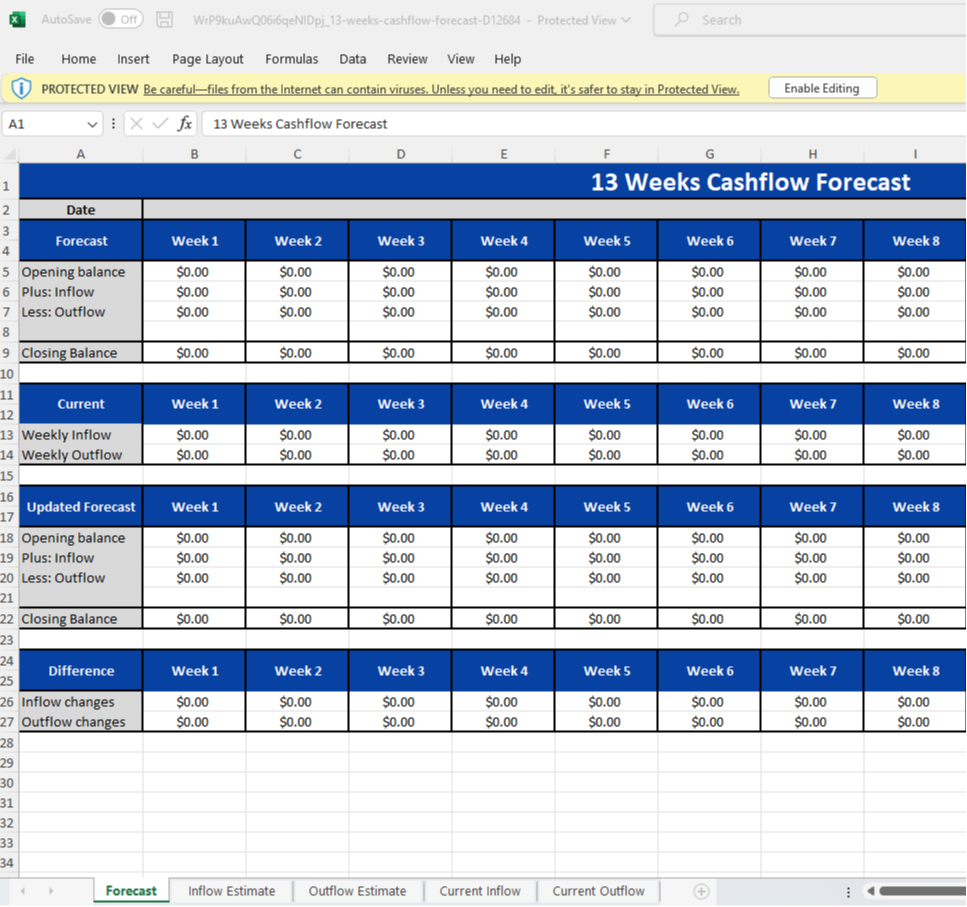Click the Search magnifier icon
Viewport: 967px width, 907px height.
point(681,20)
